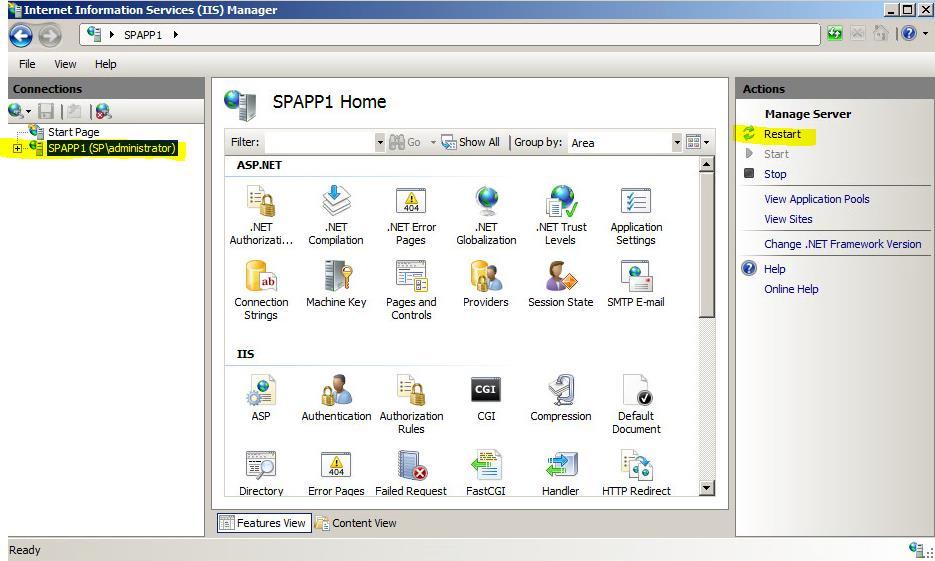Open Failed Request Tracing icon
The height and width of the screenshot is (561, 935).
pyautogui.click(x=411, y=472)
